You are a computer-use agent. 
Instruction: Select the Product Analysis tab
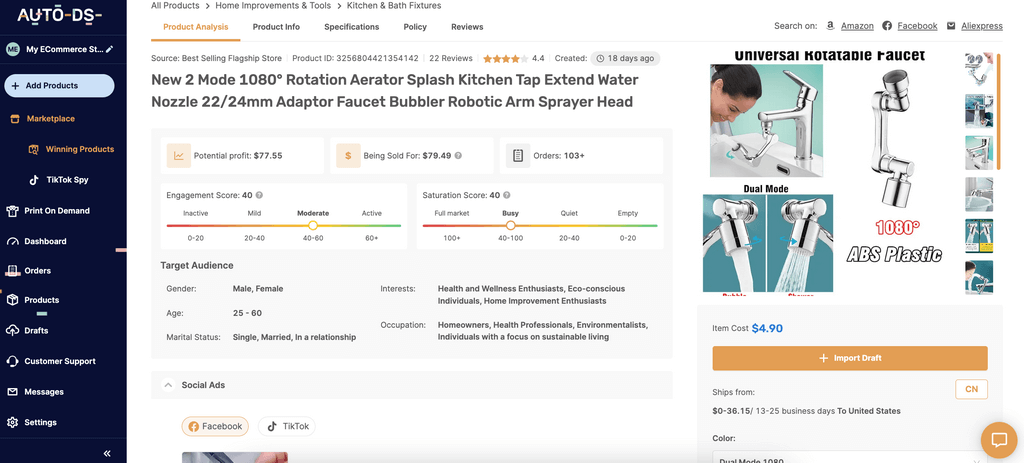[195, 27]
